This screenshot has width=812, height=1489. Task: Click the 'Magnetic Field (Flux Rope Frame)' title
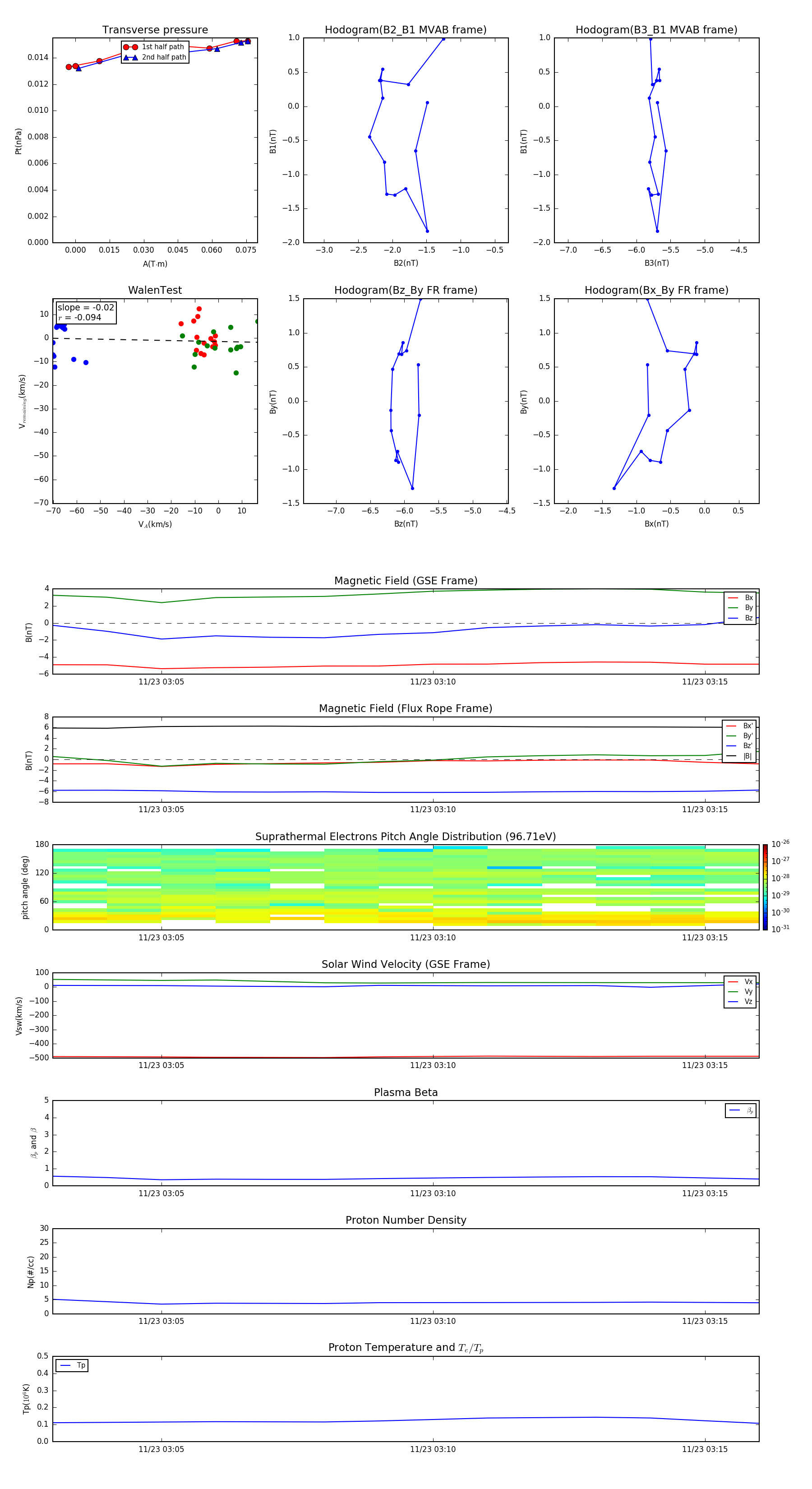tap(406, 709)
